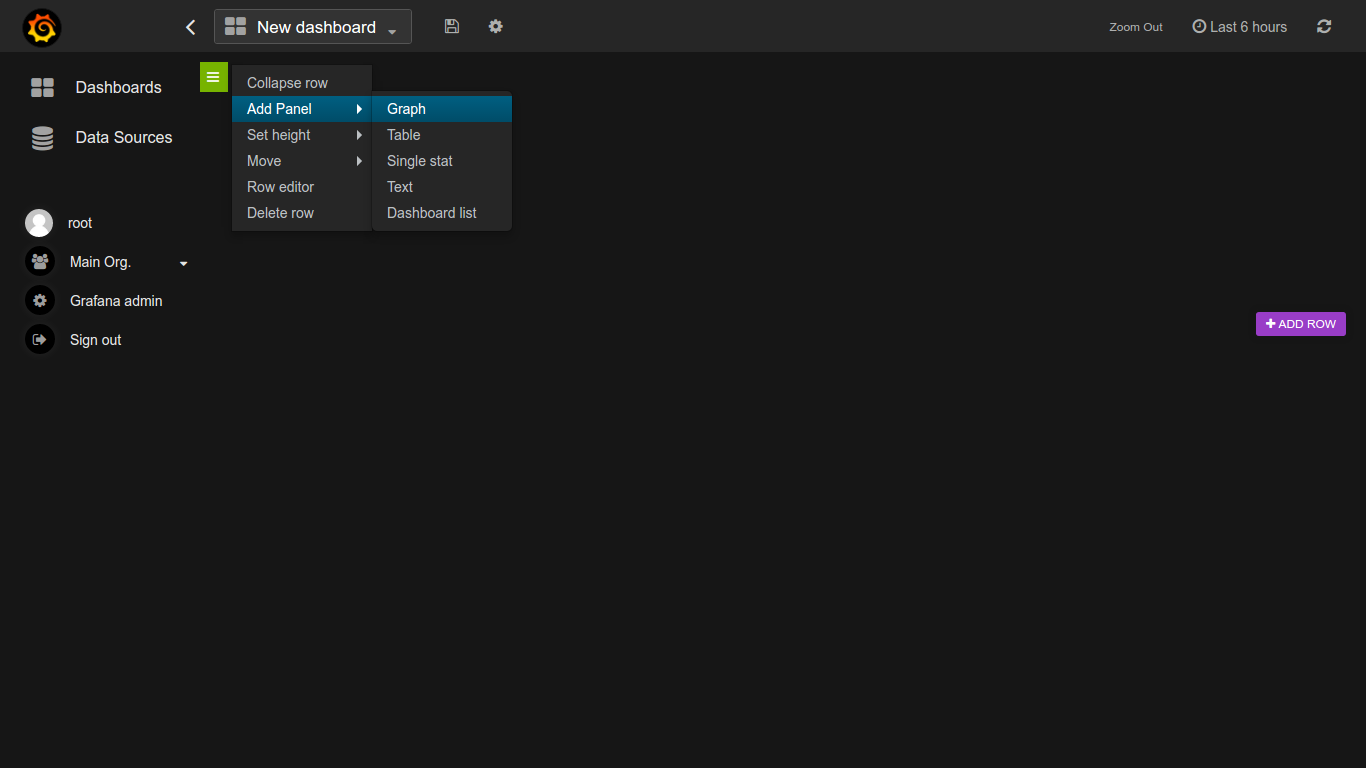Click the purple ADD ROW button
Image resolution: width=1366 pixels, height=768 pixels.
coord(1301,324)
